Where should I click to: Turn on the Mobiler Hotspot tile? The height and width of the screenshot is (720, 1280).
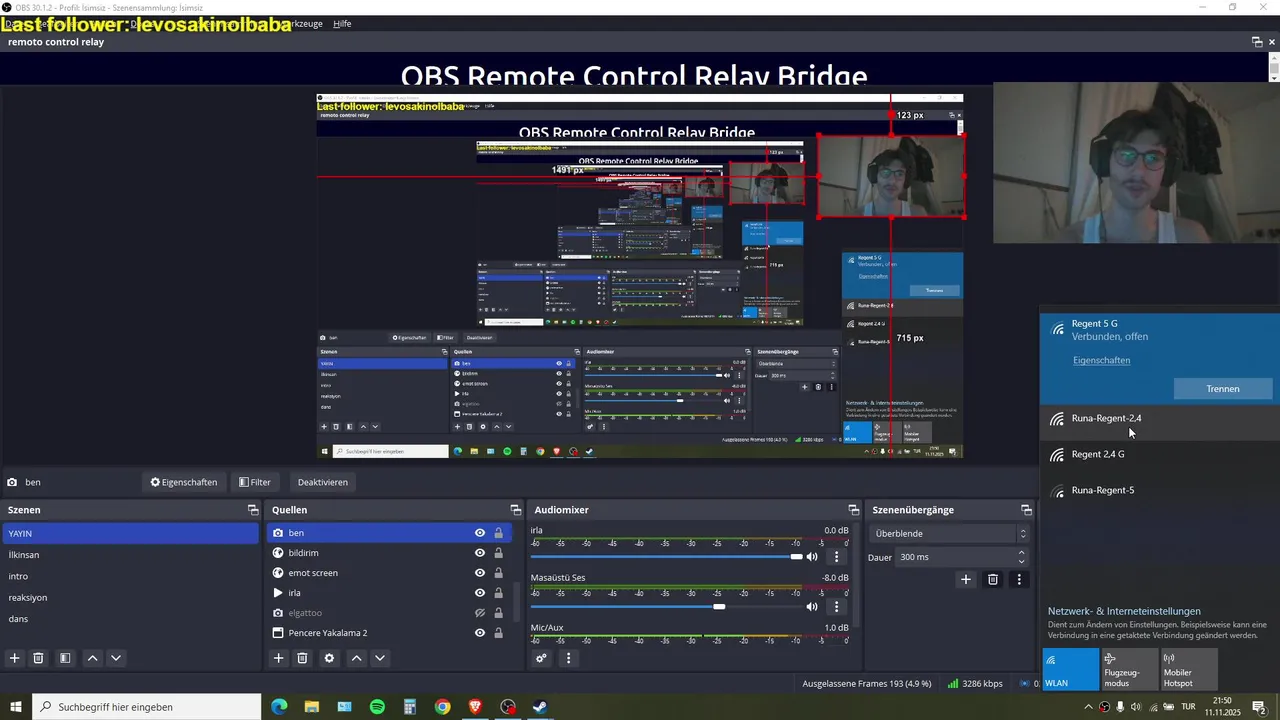pyautogui.click(x=1189, y=669)
